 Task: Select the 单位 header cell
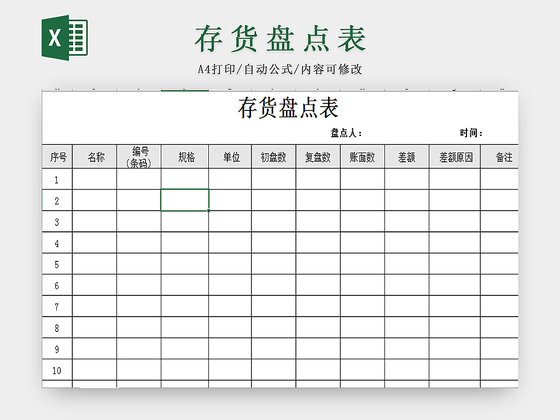(230, 157)
